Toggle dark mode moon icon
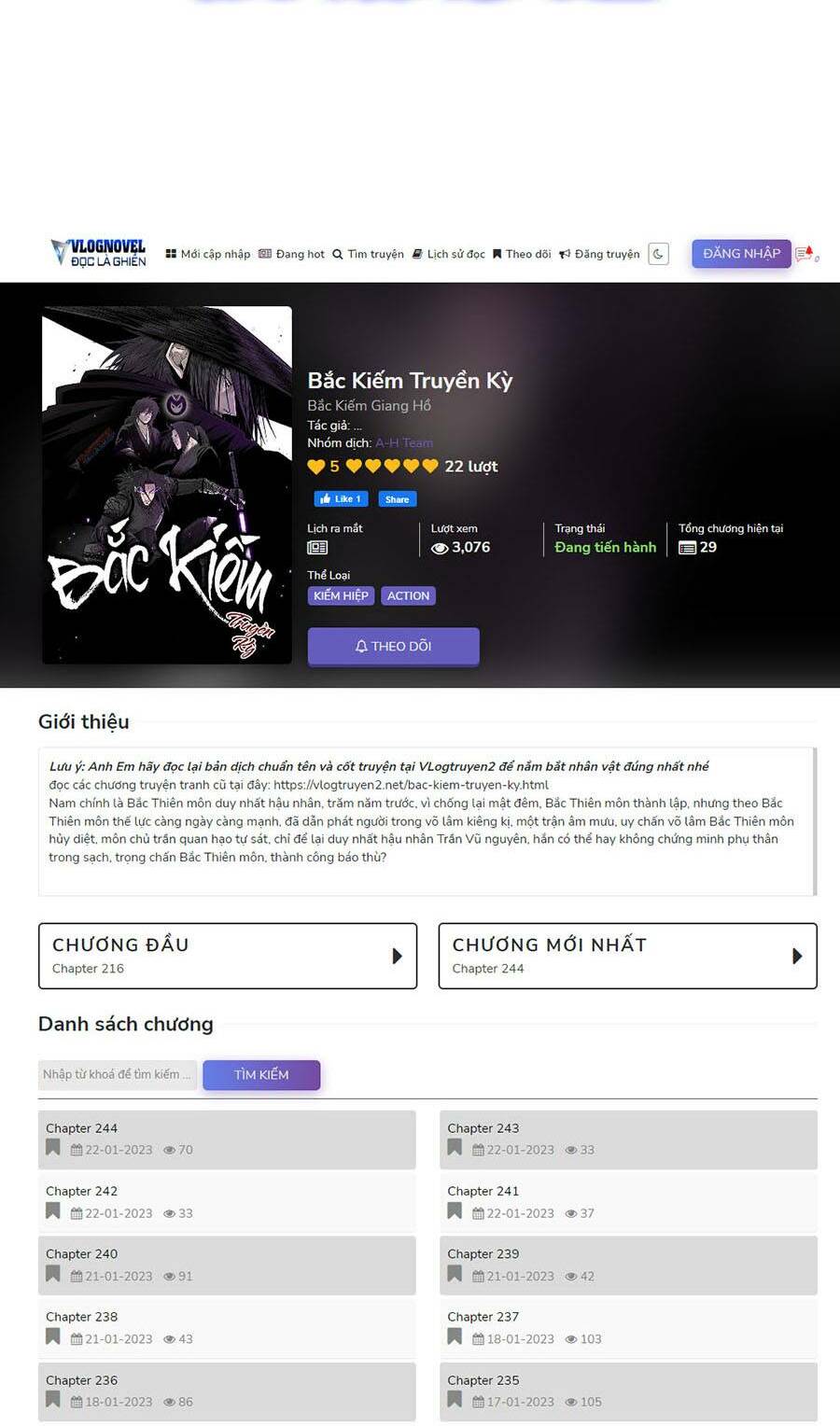Viewport: 840px width, 1426px height. (658, 254)
